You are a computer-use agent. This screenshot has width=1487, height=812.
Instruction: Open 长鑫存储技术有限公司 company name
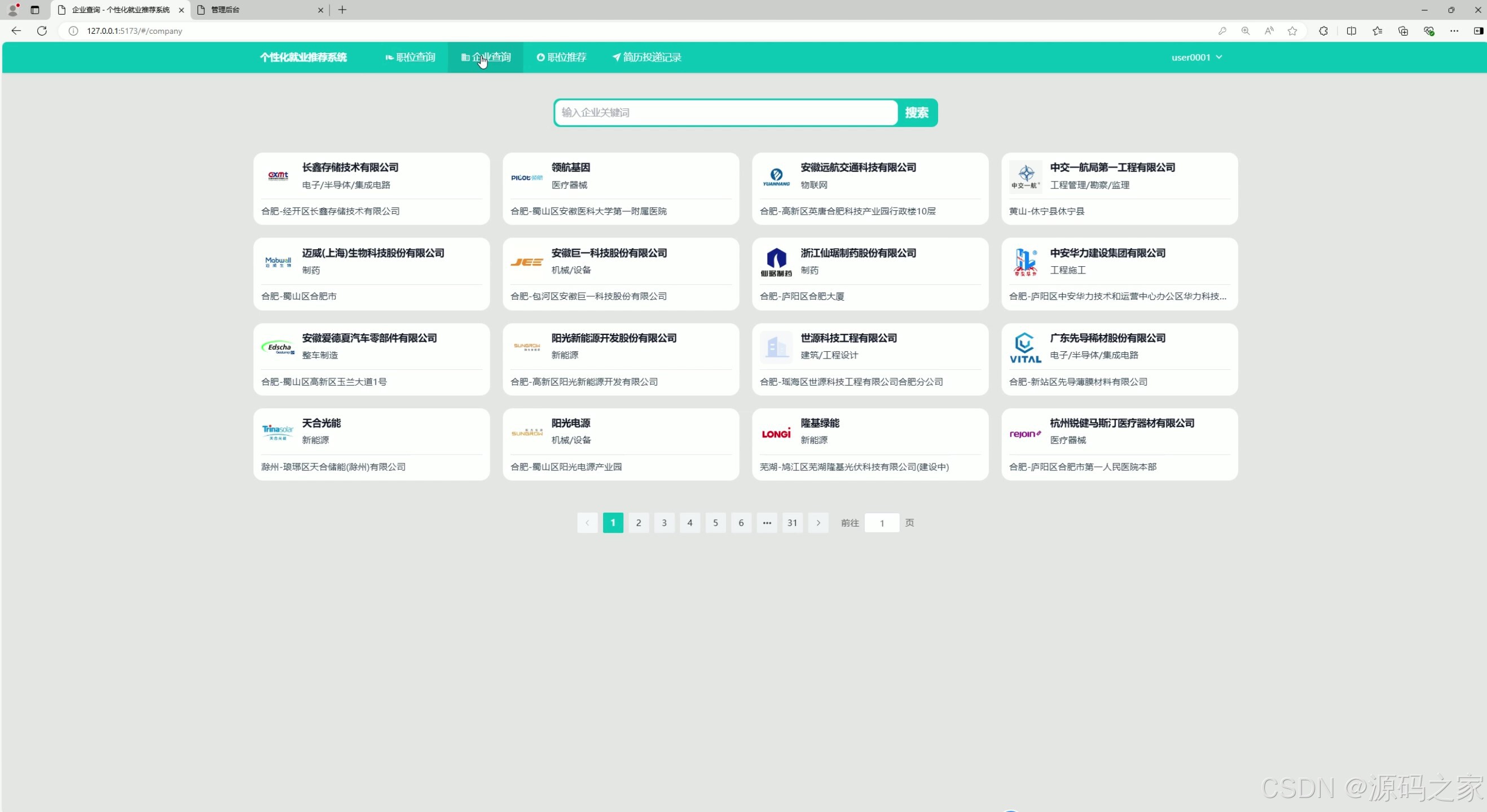tap(350, 167)
